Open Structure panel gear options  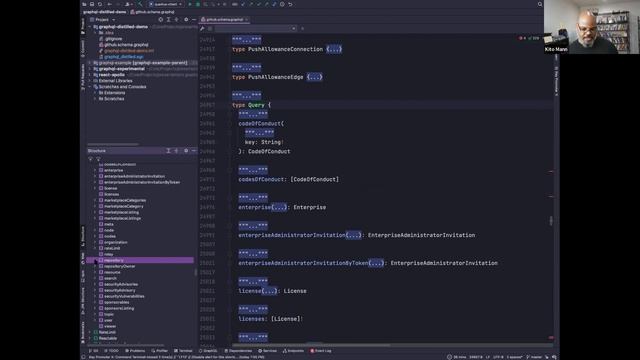point(186,151)
